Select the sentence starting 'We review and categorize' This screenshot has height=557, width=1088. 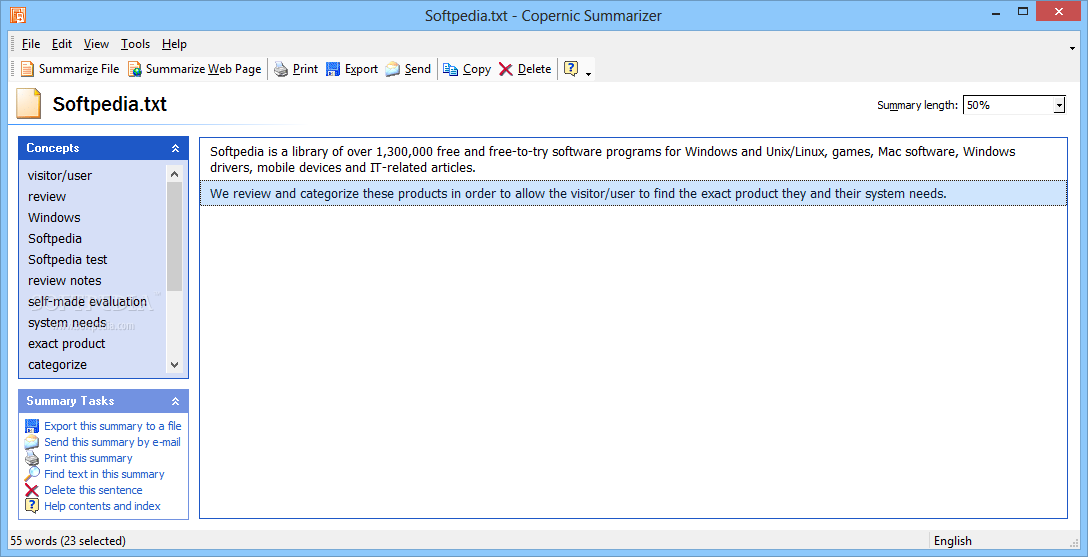click(633, 194)
